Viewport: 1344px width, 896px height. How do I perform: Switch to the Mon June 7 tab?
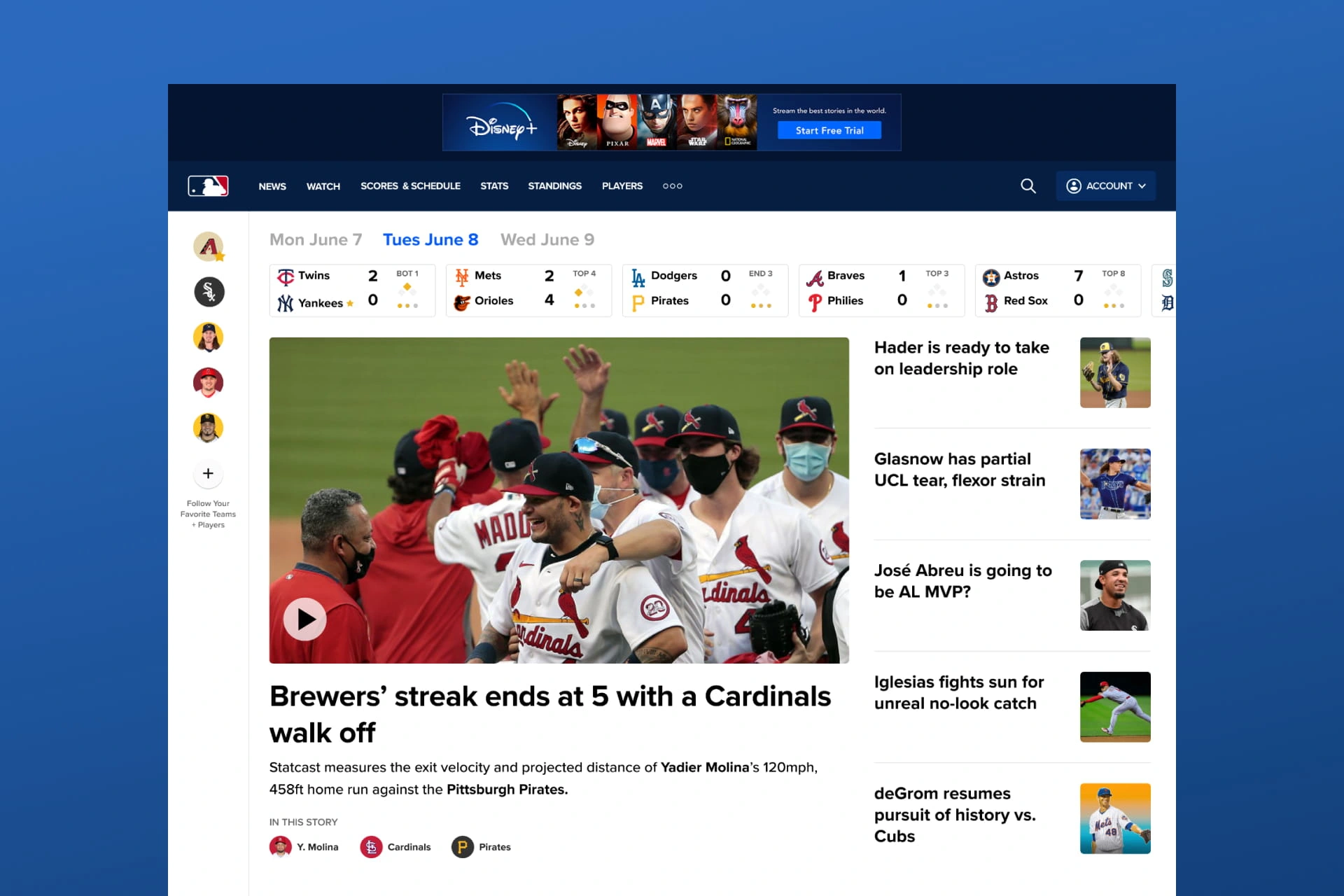316,239
